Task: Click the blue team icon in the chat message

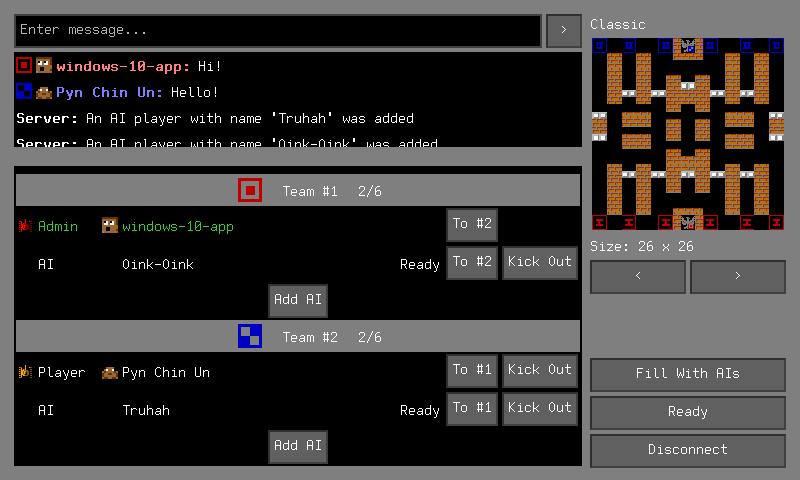Action: 24,92
